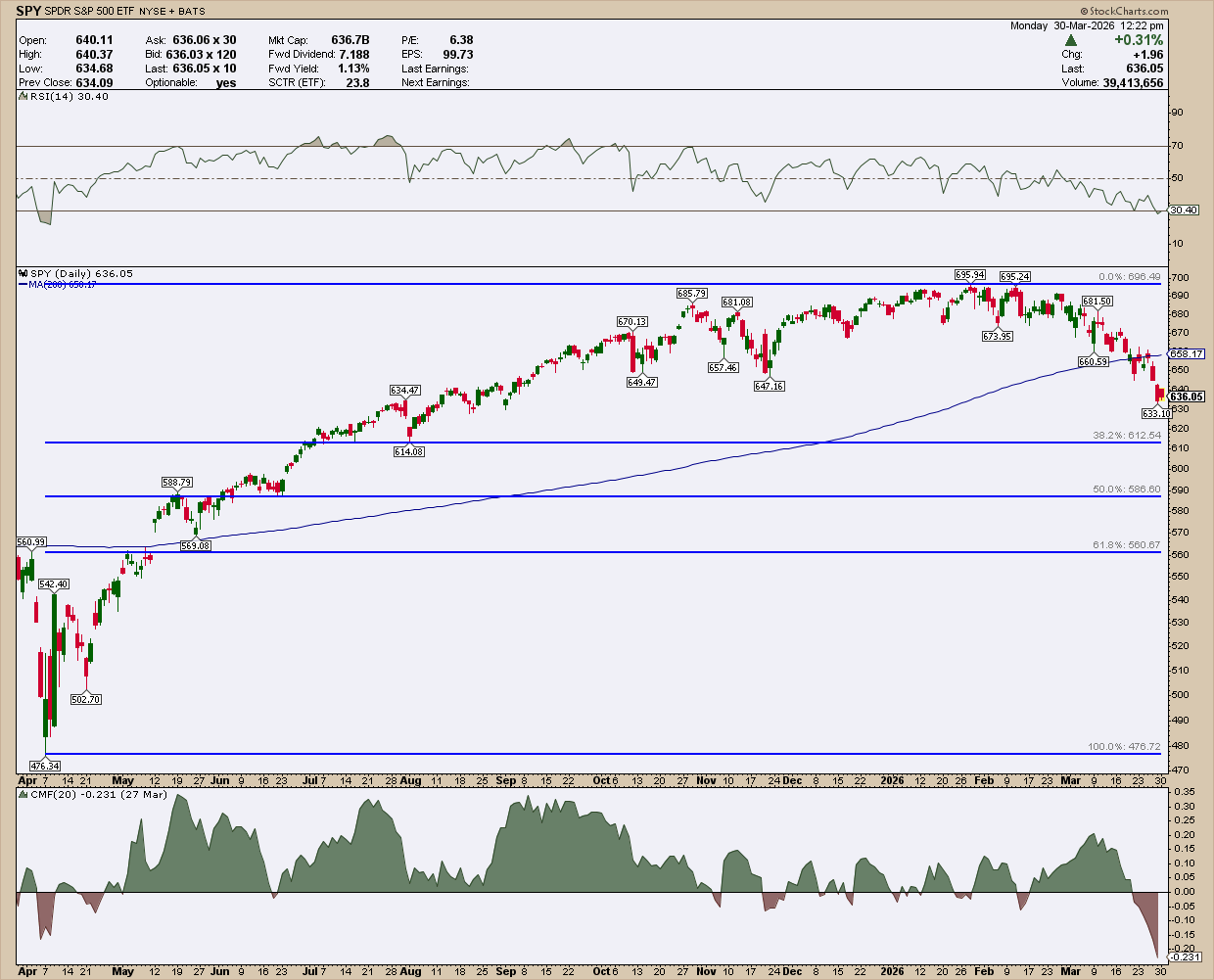Image resolution: width=1214 pixels, height=980 pixels.
Task: Click the Fibonacci '38.2%: 612.54' label
Action: pos(1127,435)
